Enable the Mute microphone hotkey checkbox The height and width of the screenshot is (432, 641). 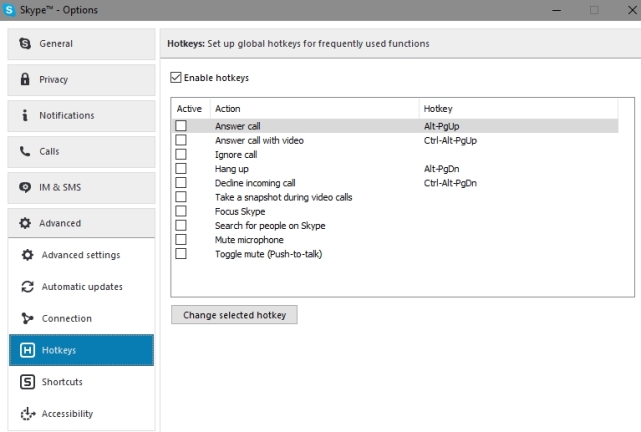pyautogui.click(x=181, y=239)
